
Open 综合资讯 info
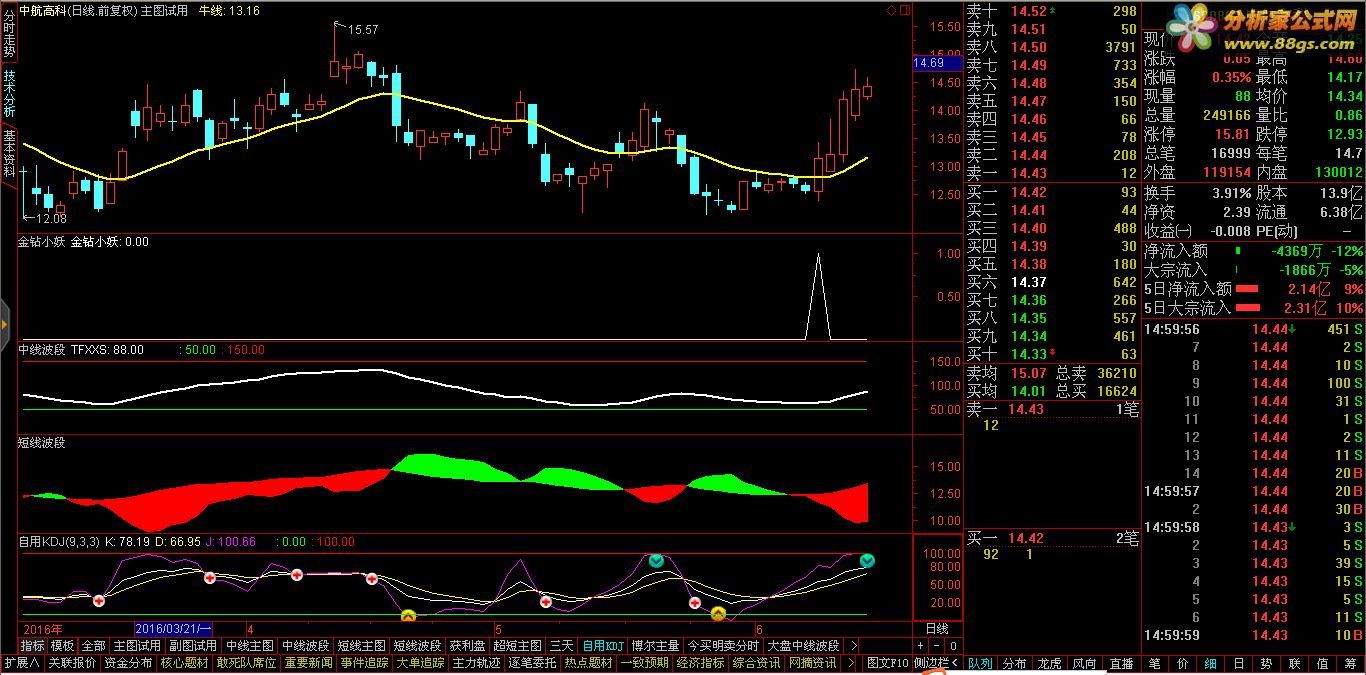click(756, 663)
